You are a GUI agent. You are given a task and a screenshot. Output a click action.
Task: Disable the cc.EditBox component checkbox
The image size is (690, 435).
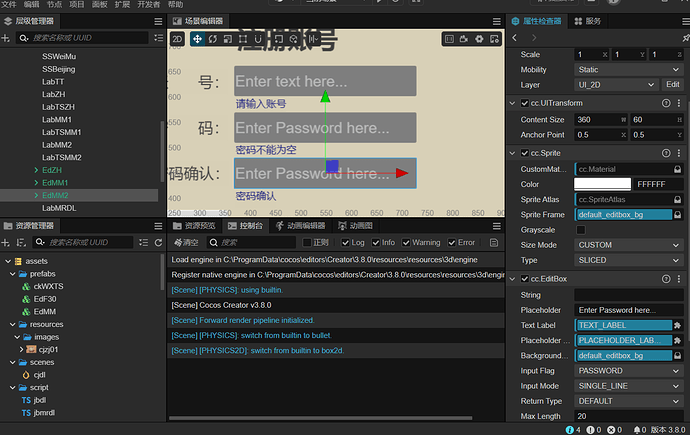point(525,279)
